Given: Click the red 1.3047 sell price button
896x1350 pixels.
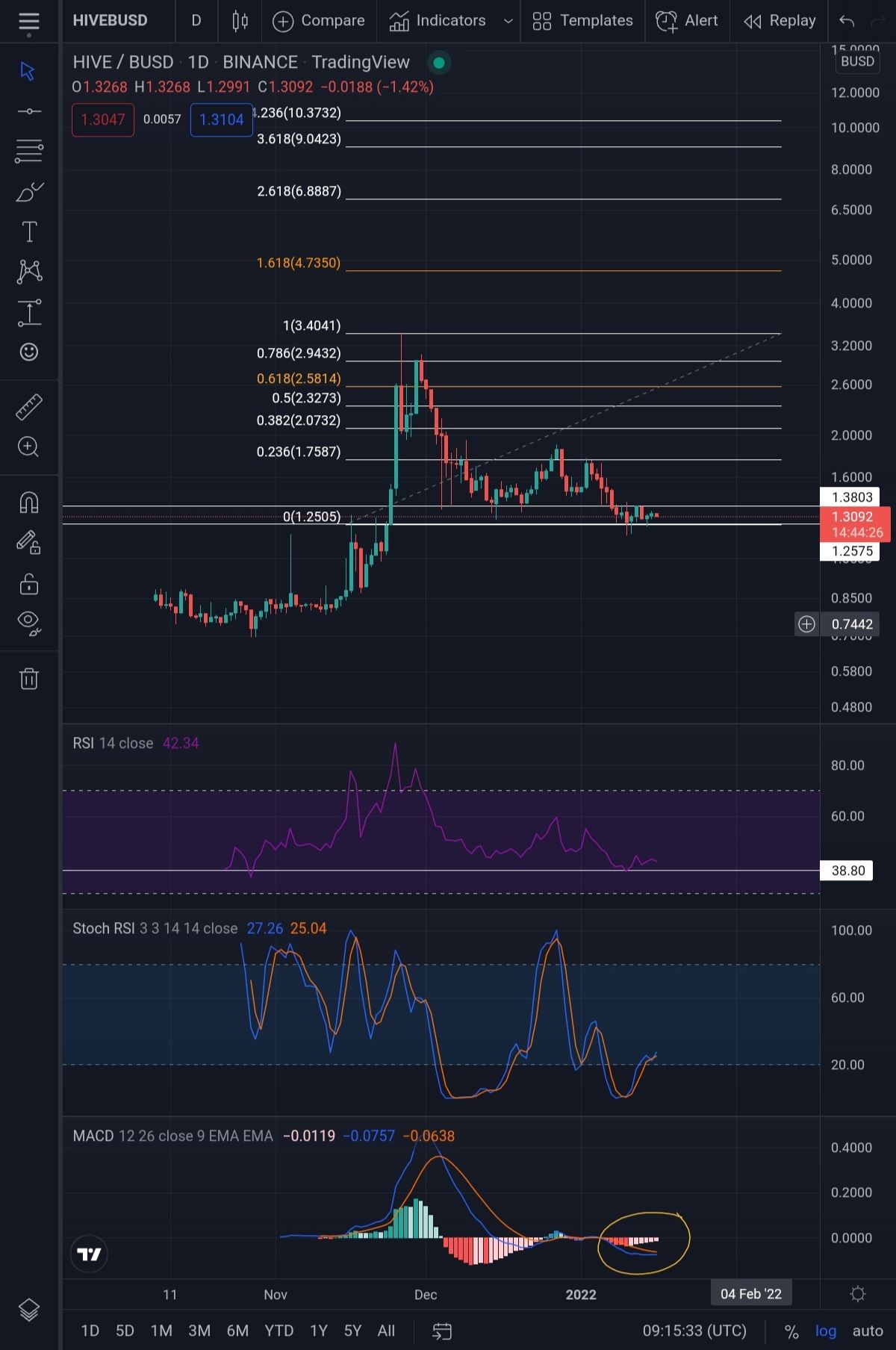Looking at the screenshot, I should click(103, 119).
